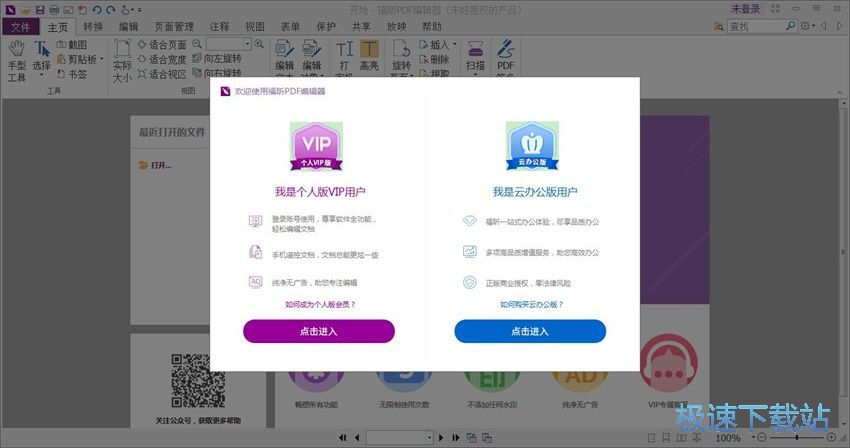
Task: Set view to Actual Size (实际大小)
Action: coord(122,61)
